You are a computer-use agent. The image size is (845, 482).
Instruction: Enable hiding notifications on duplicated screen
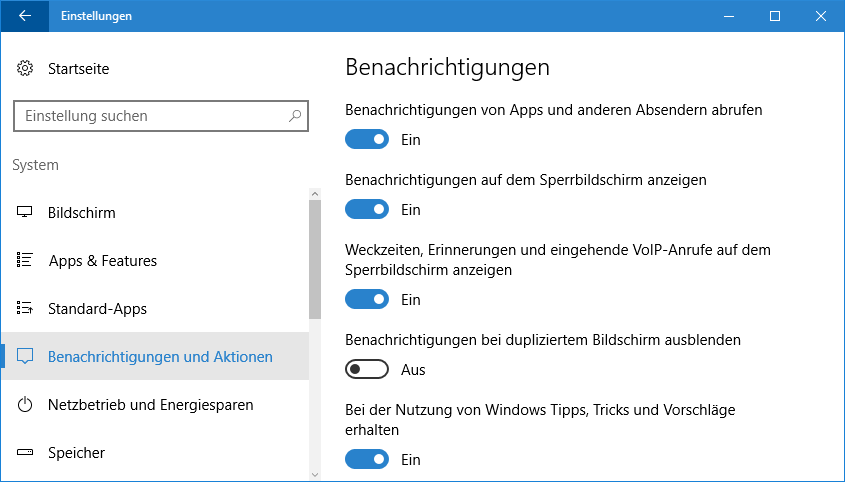click(366, 370)
